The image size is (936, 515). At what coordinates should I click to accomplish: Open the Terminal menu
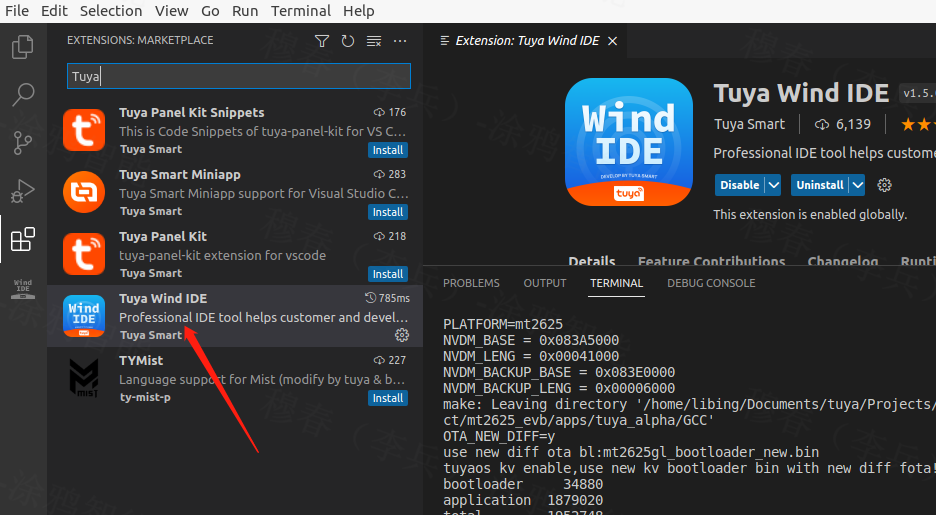[301, 11]
